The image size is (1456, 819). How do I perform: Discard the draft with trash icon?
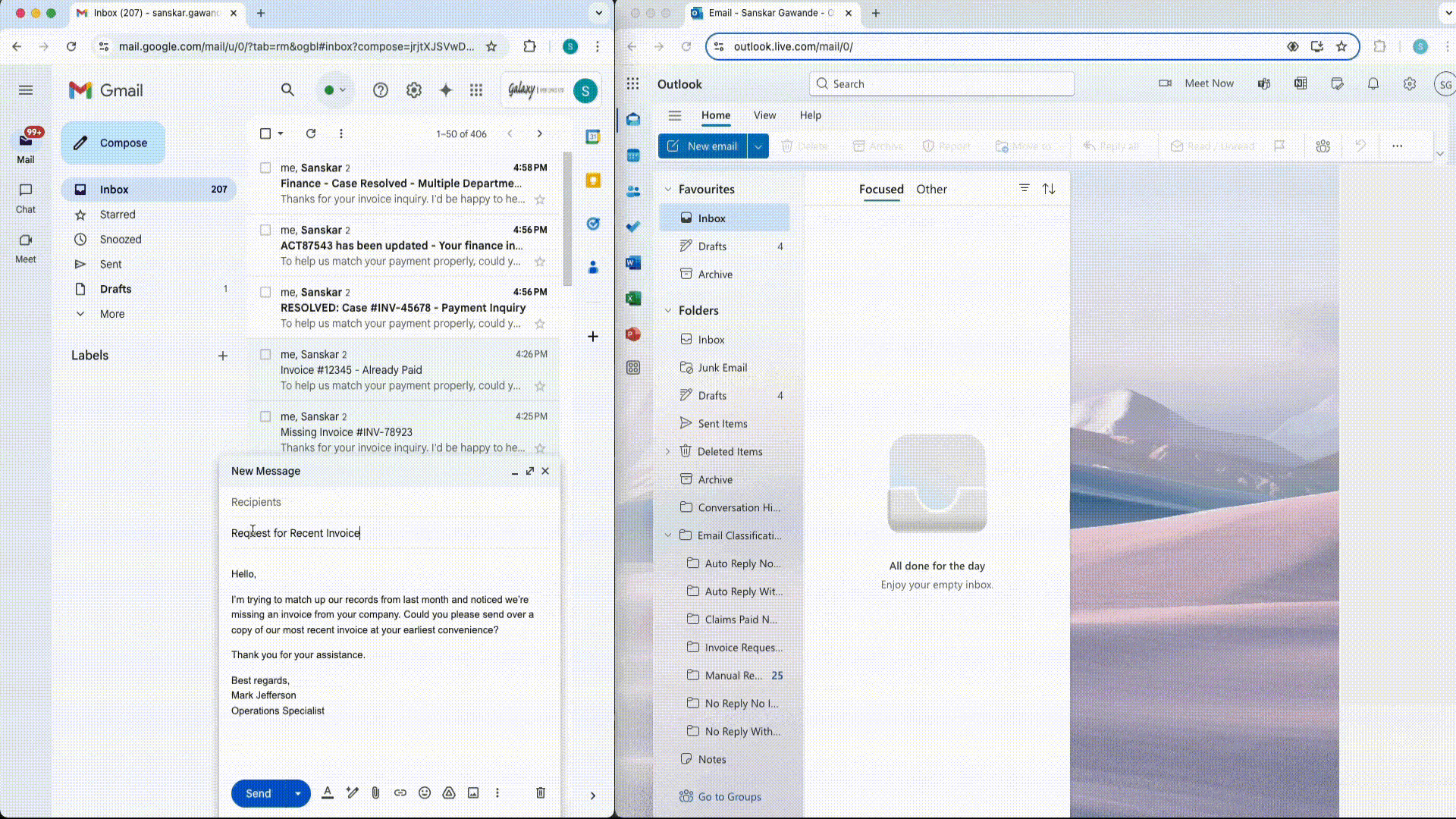point(541,793)
